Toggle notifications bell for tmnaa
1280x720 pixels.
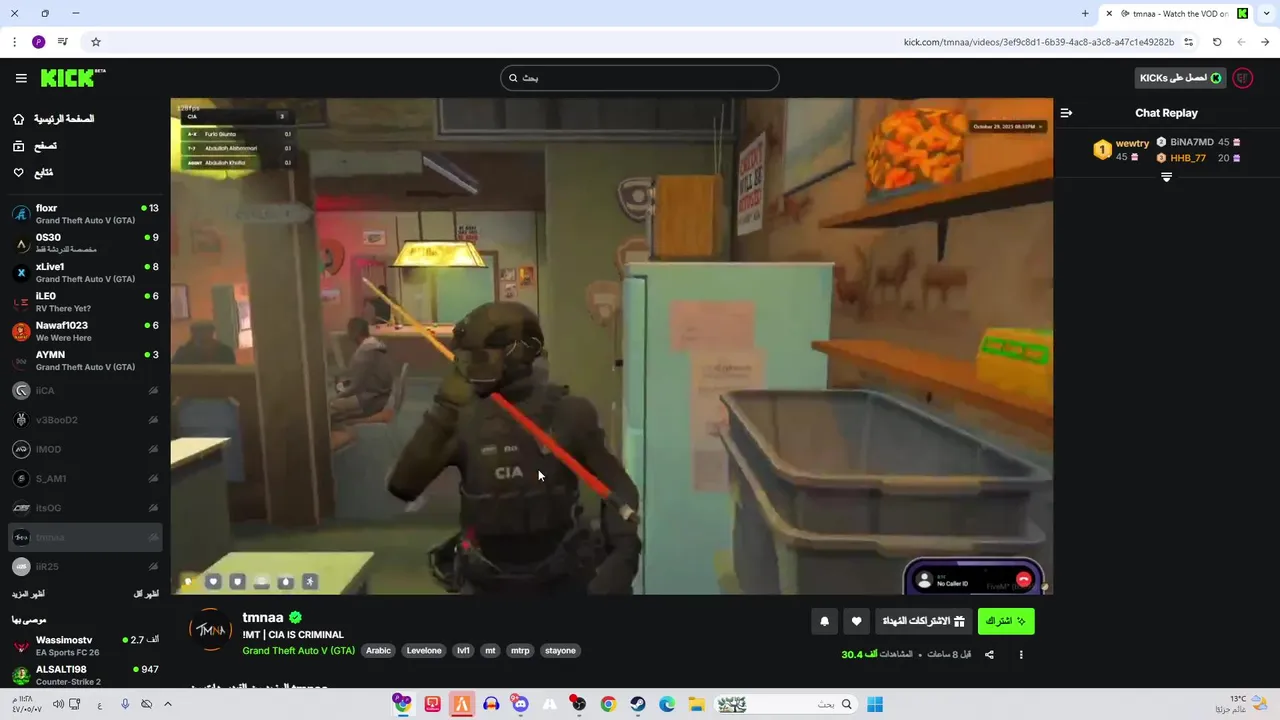point(824,621)
